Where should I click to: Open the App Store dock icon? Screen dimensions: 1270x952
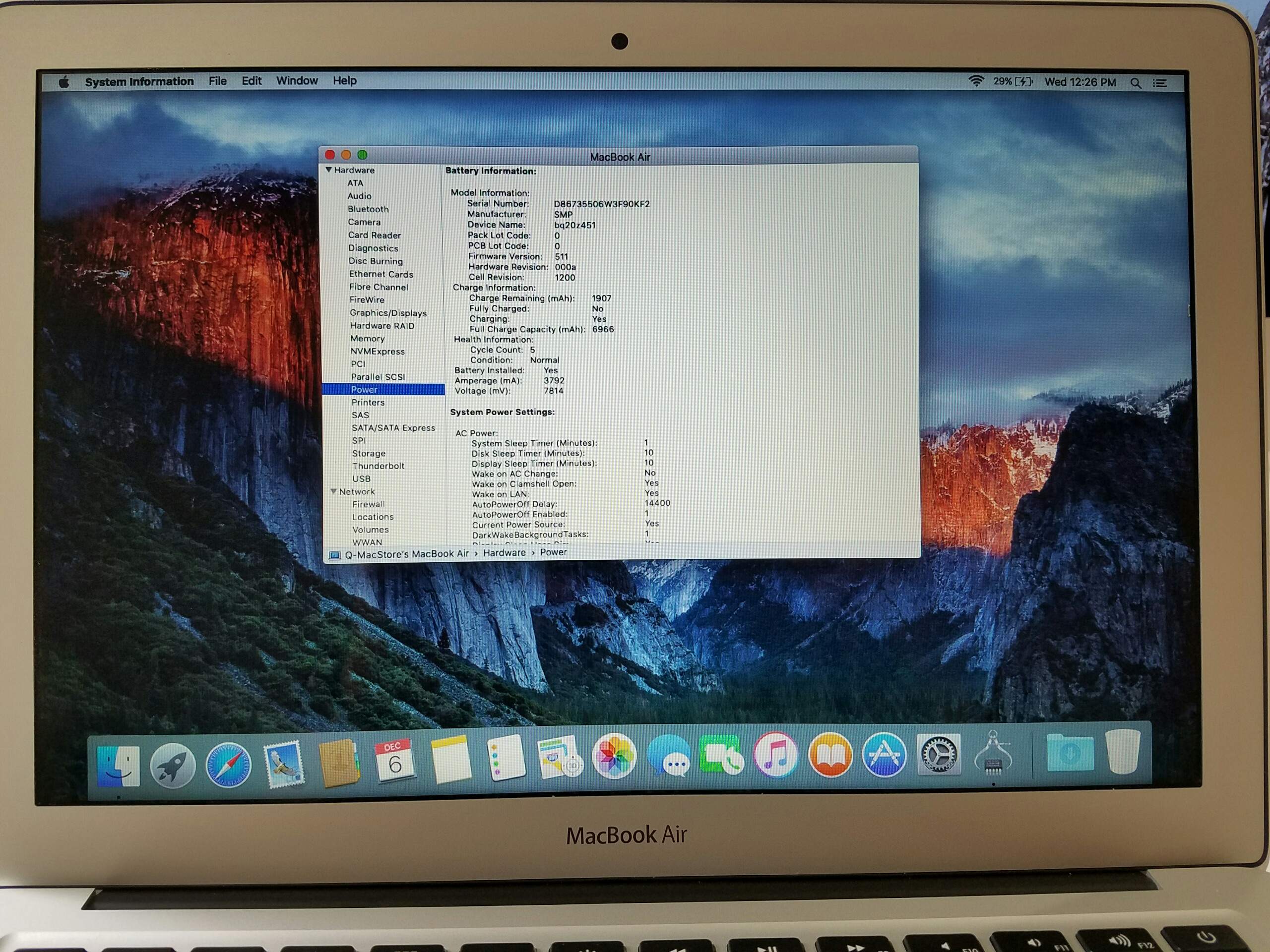click(x=884, y=755)
